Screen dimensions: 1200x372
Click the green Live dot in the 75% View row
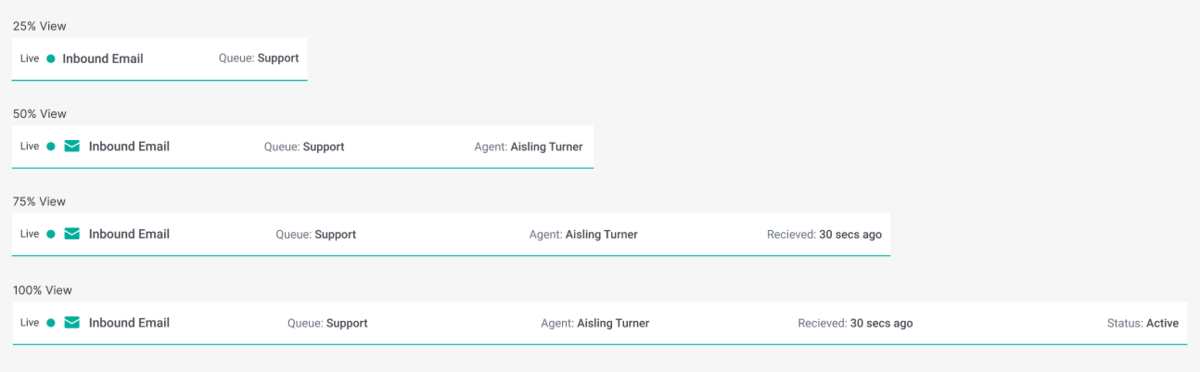tap(51, 234)
